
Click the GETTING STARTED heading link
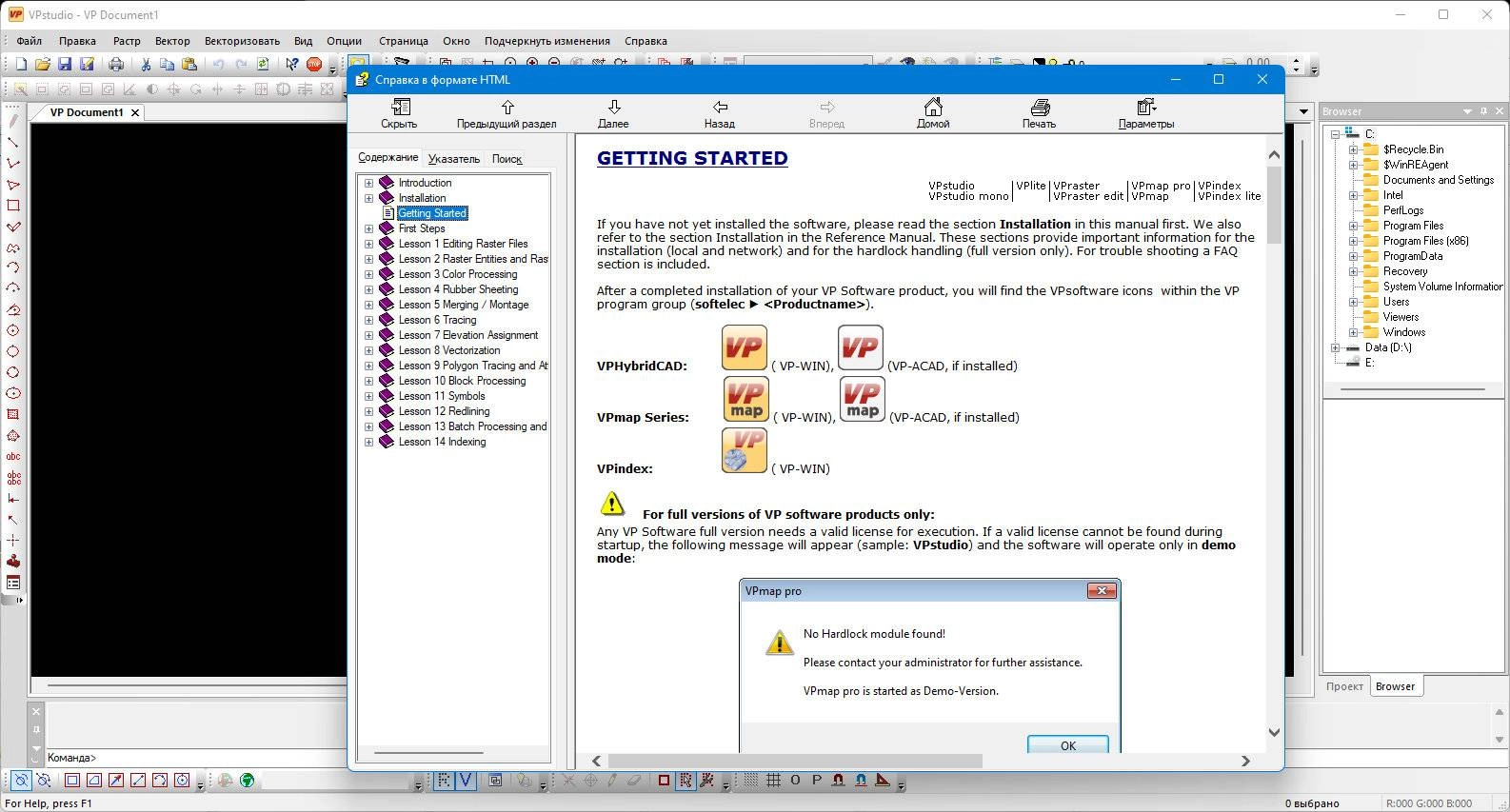(692, 158)
